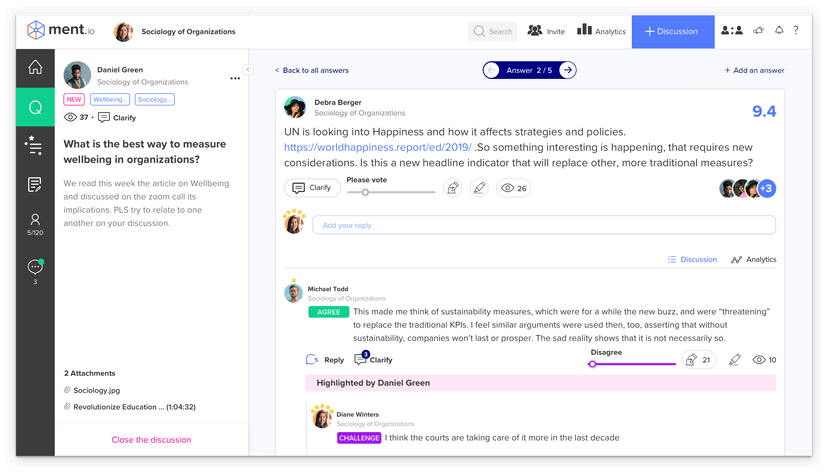Switch to Analytics tab under the answer
The width and height of the screenshot is (828, 474).
coord(754,259)
